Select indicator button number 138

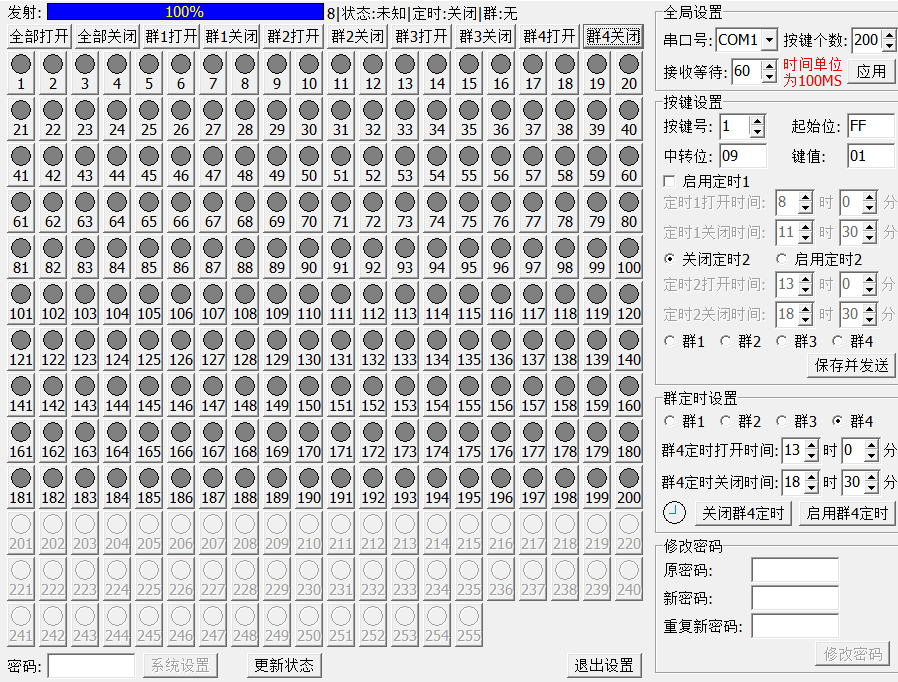[565, 349]
